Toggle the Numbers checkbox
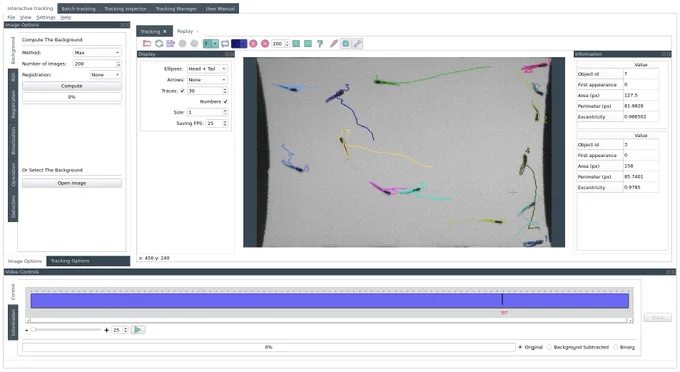680x372 pixels. [226, 101]
